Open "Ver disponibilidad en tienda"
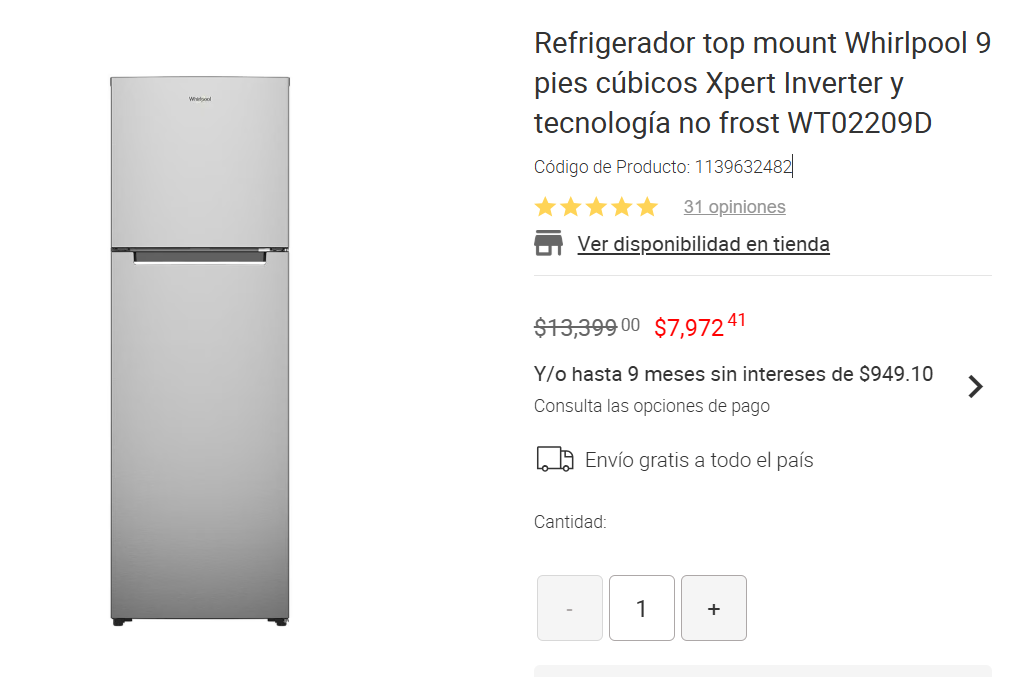The image size is (1020, 677). point(703,243)
